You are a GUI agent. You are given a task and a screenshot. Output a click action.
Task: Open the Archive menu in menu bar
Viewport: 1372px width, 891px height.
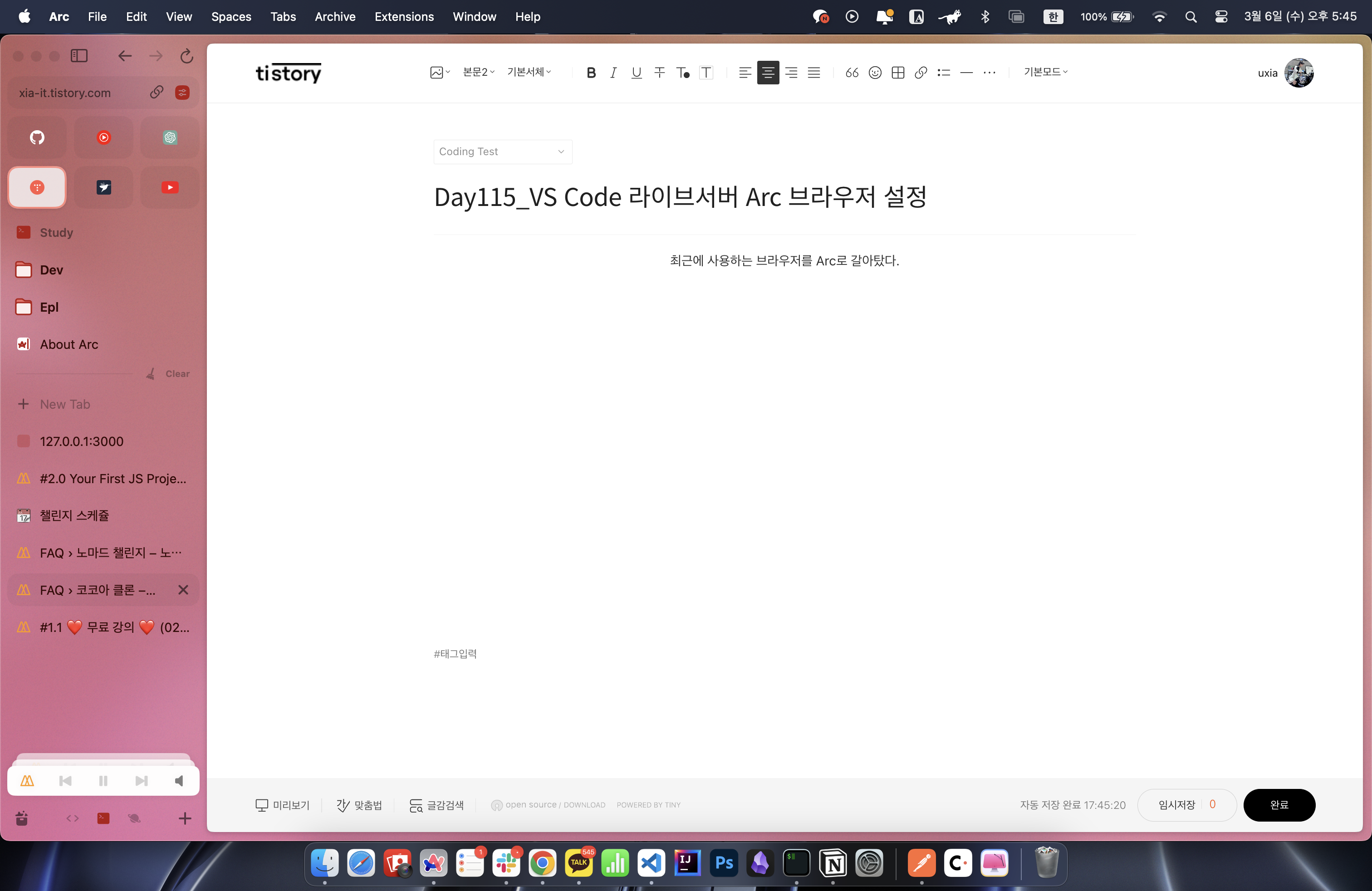click(x=335, y=16)
